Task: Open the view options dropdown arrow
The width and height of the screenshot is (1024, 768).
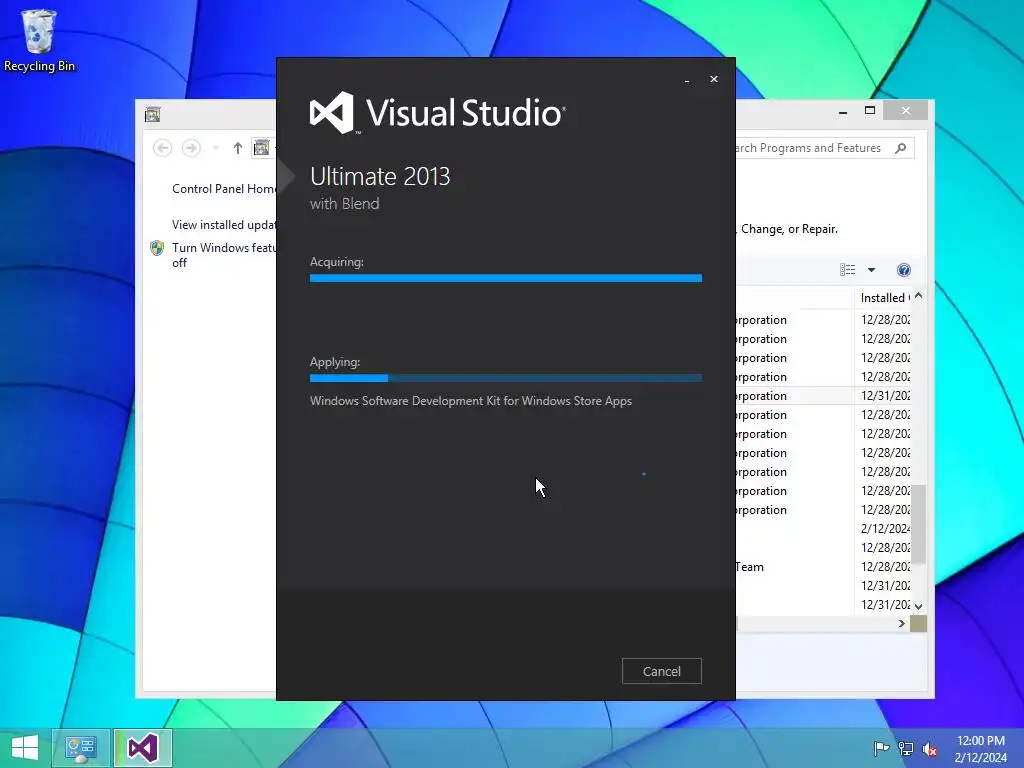Action: pyautogui.click(x=871, y=270)
